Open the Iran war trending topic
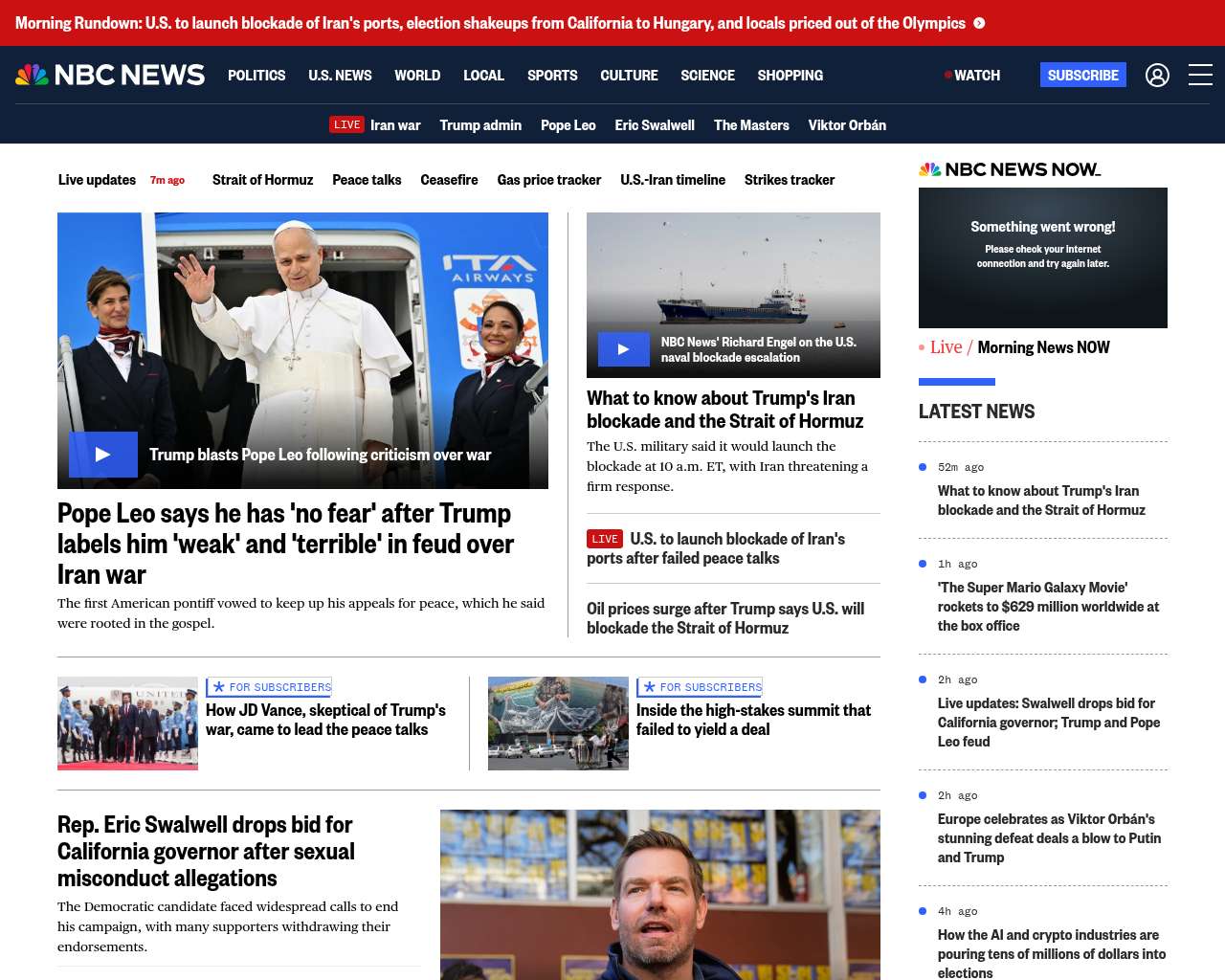 (395, 124)
